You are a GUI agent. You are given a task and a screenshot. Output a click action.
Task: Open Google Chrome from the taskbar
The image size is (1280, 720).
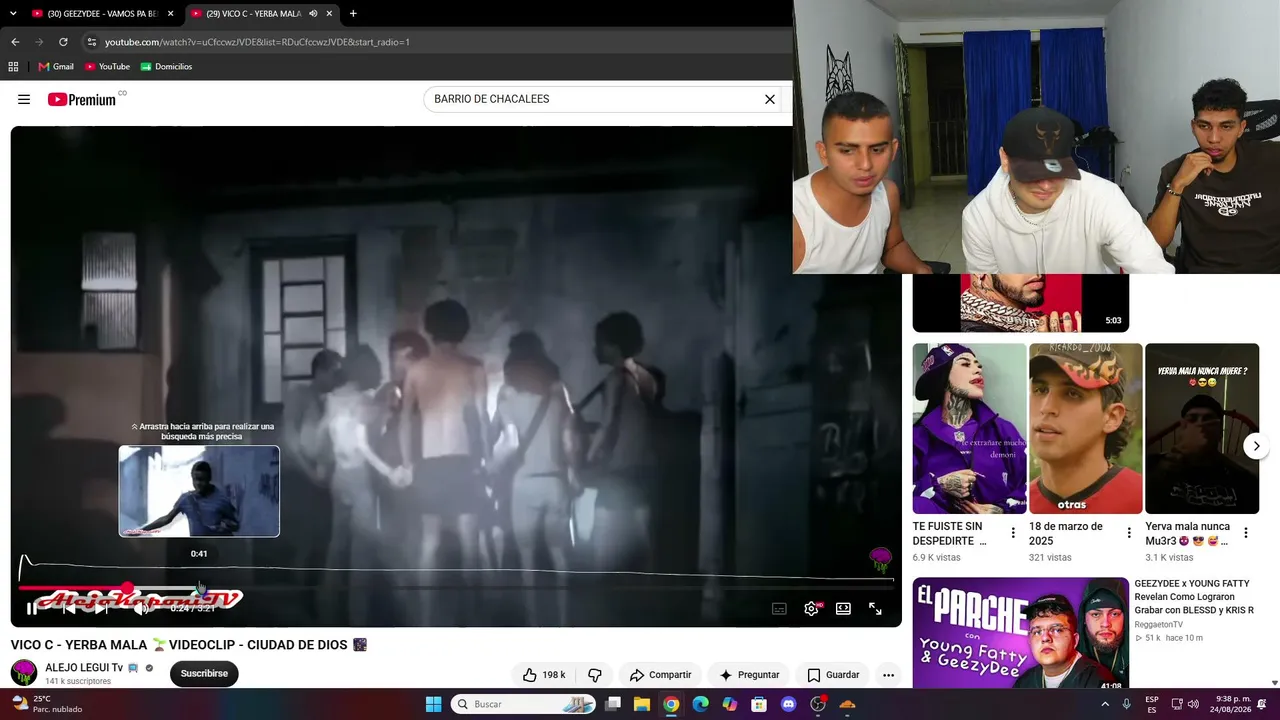671,704
